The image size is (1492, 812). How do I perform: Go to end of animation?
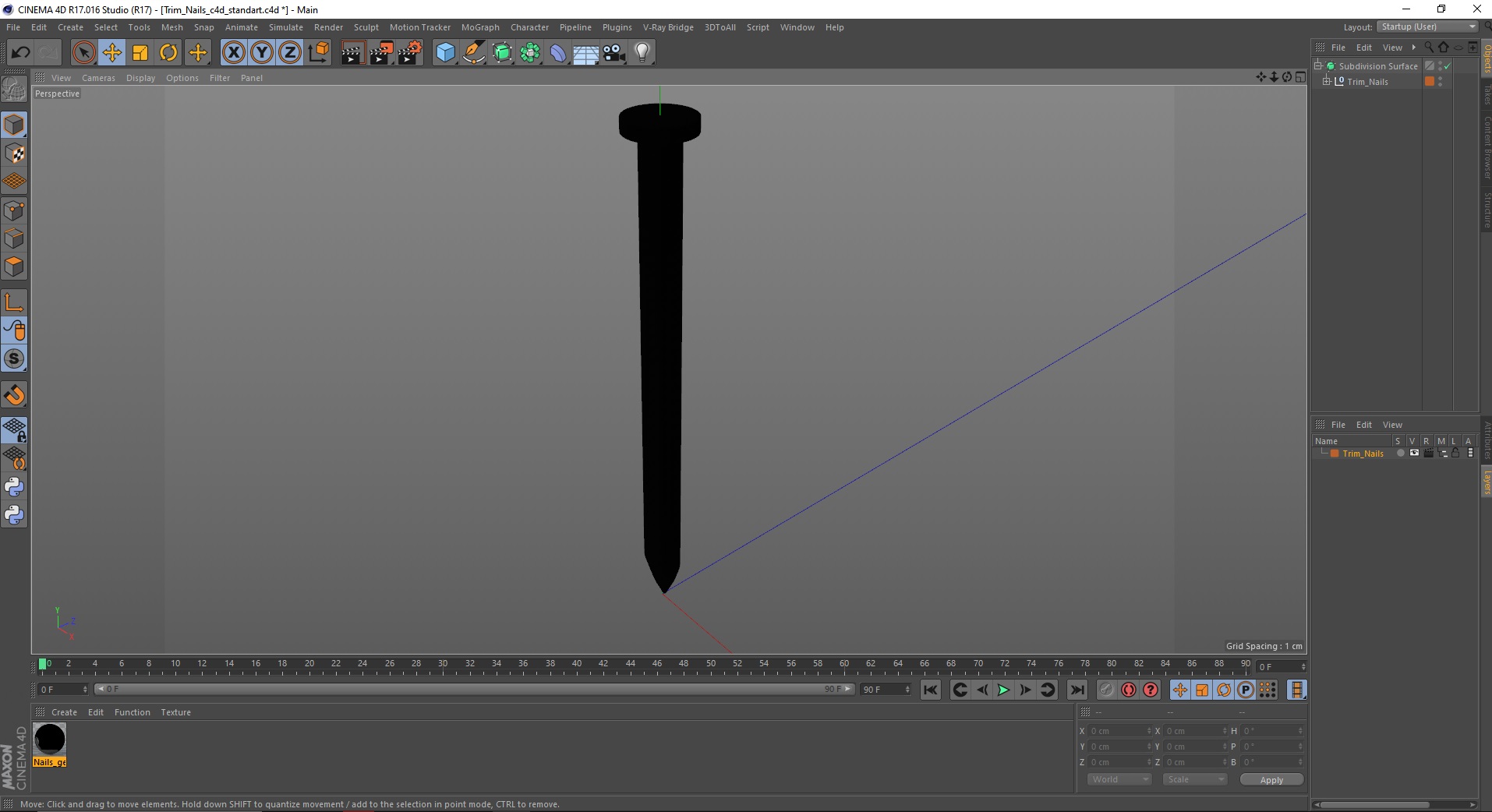[1077, 690]
